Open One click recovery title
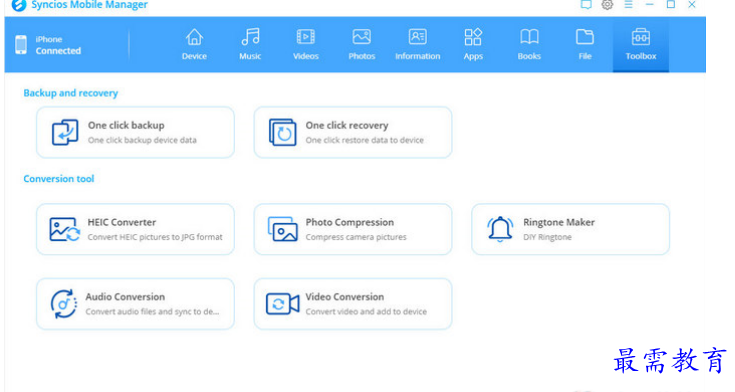 (x=347, y=125)
